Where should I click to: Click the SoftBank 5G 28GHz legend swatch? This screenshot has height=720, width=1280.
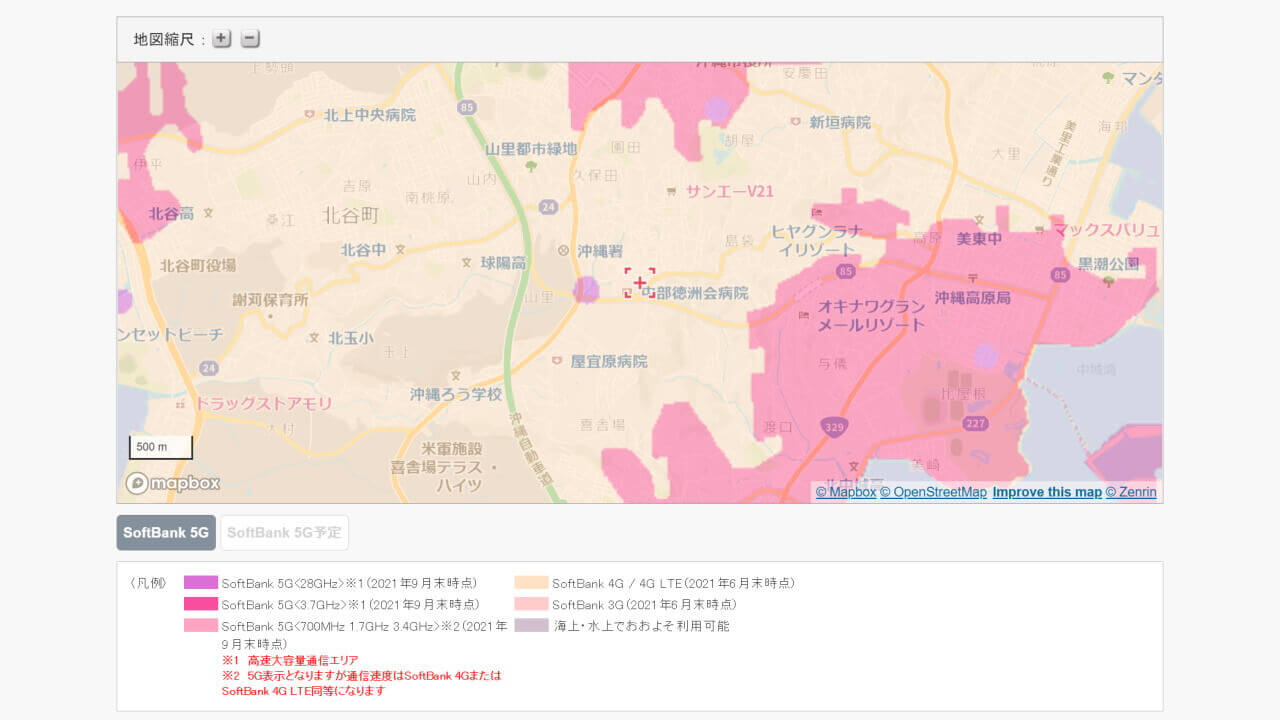click(200, 583)
